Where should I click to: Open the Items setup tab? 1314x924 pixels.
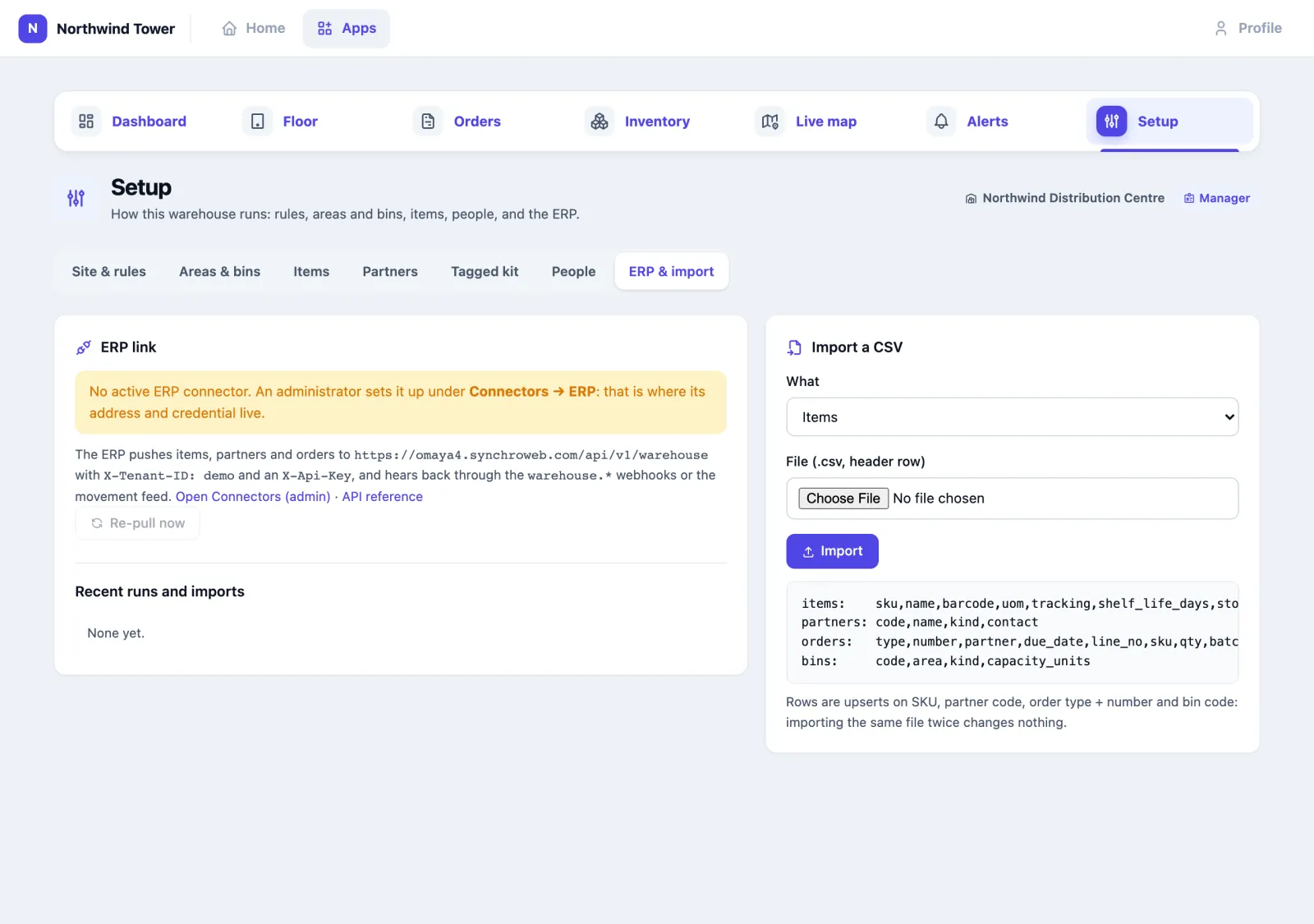coord(311,272)
